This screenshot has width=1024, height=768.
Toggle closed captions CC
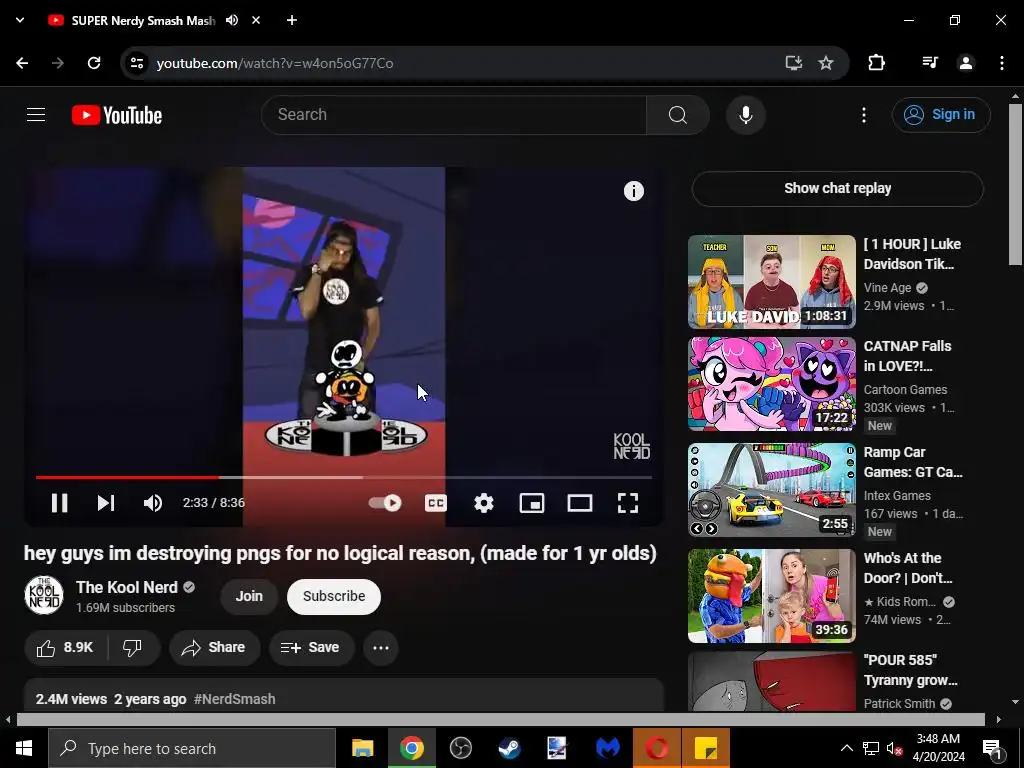pos(436,503)
